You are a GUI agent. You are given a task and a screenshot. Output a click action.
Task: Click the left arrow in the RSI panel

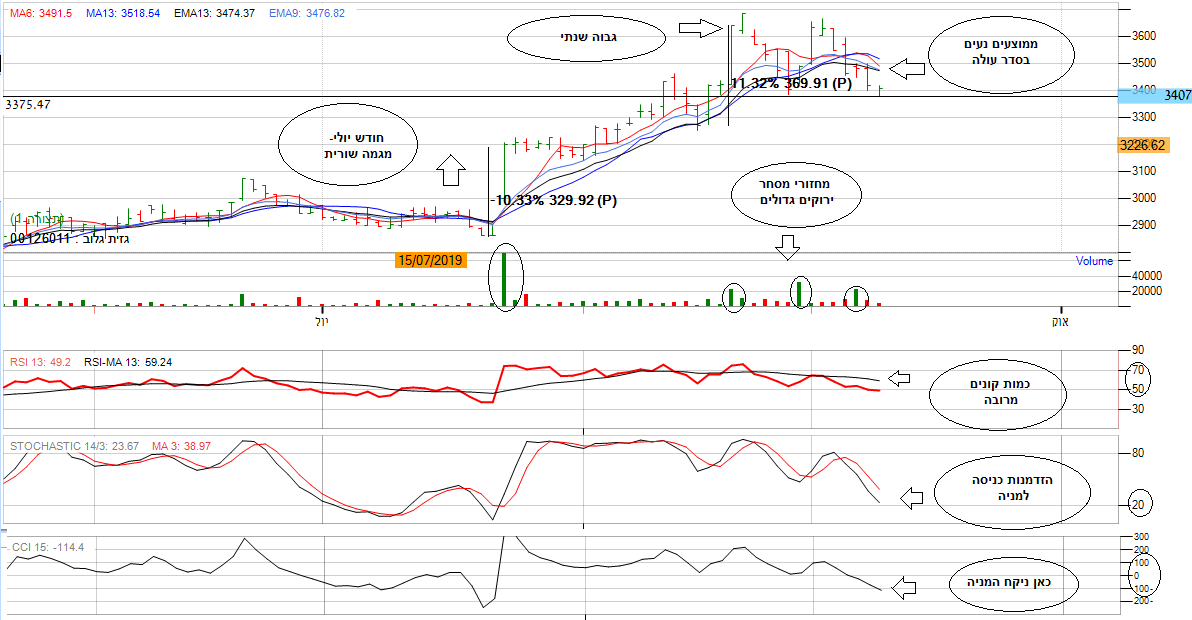click(901, 379)
